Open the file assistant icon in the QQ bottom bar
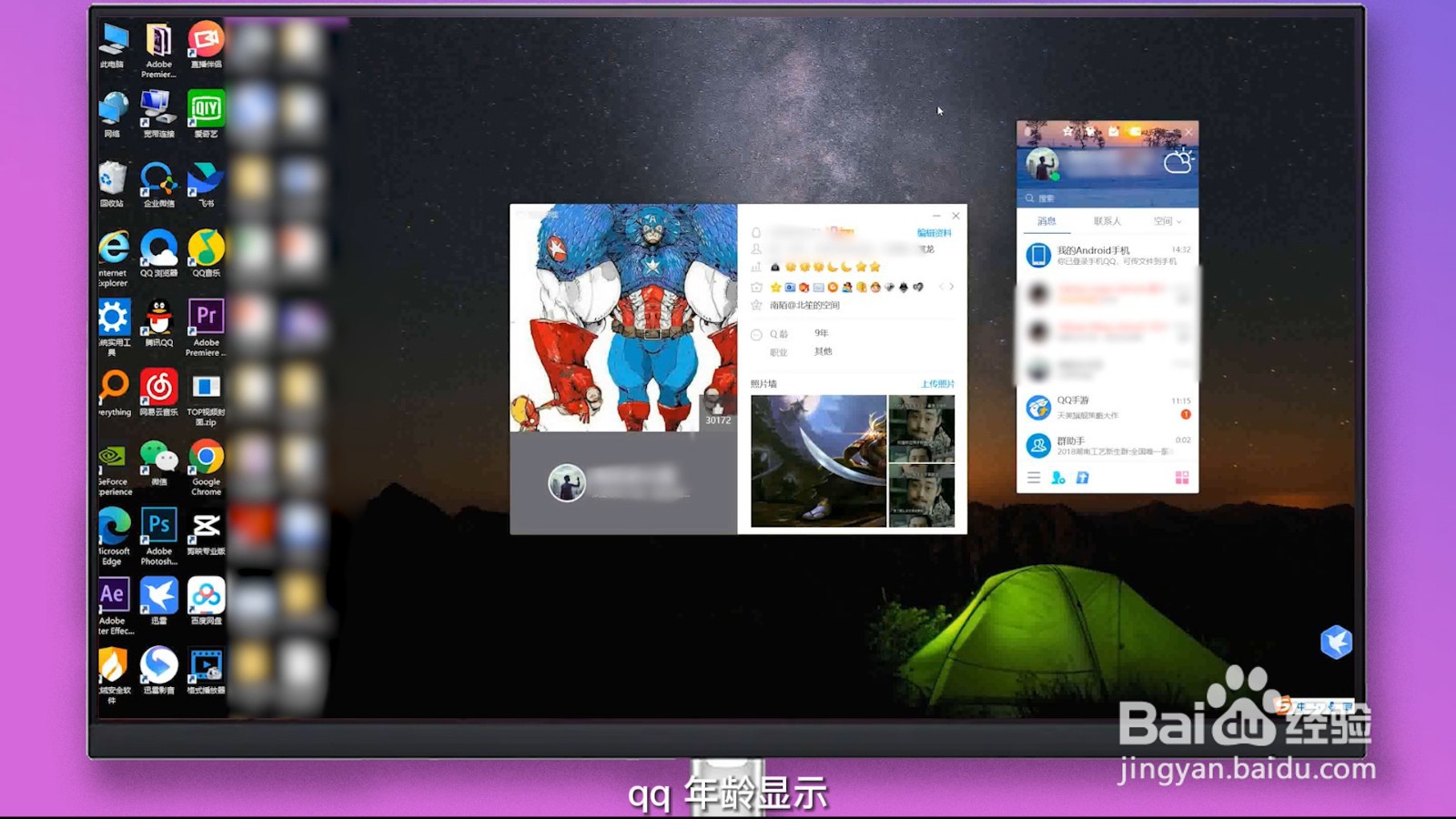This screenshot has width=1456, height=819. (x=1083, y=478)
